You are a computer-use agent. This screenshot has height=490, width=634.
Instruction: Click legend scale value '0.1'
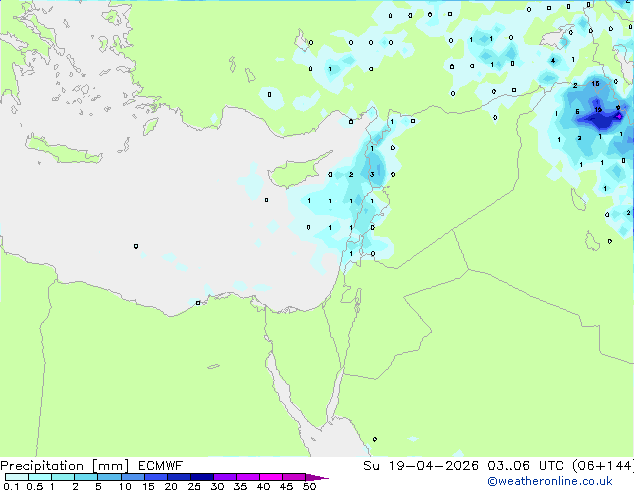[11, 486]
